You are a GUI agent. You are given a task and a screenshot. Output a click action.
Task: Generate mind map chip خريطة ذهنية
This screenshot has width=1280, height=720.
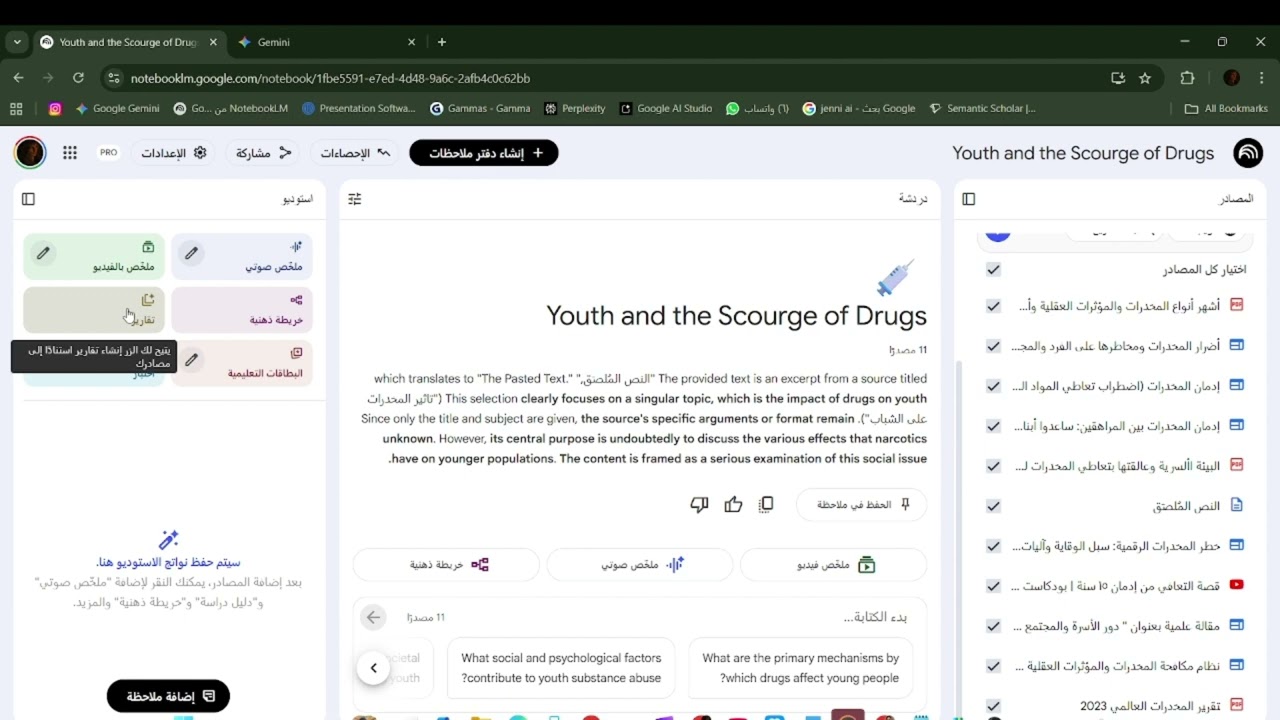pos(446,565)
